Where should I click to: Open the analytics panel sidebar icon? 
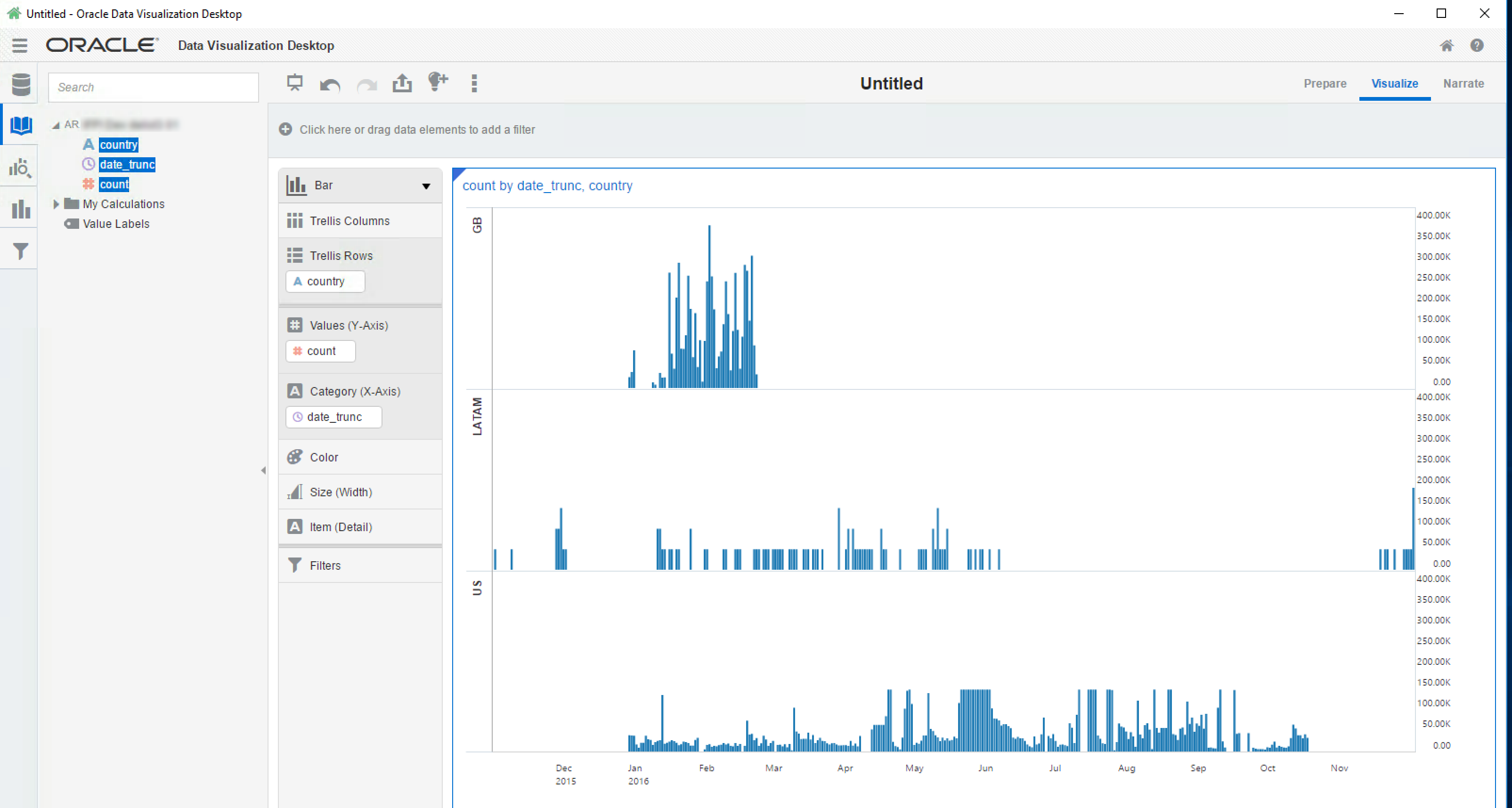20,169
